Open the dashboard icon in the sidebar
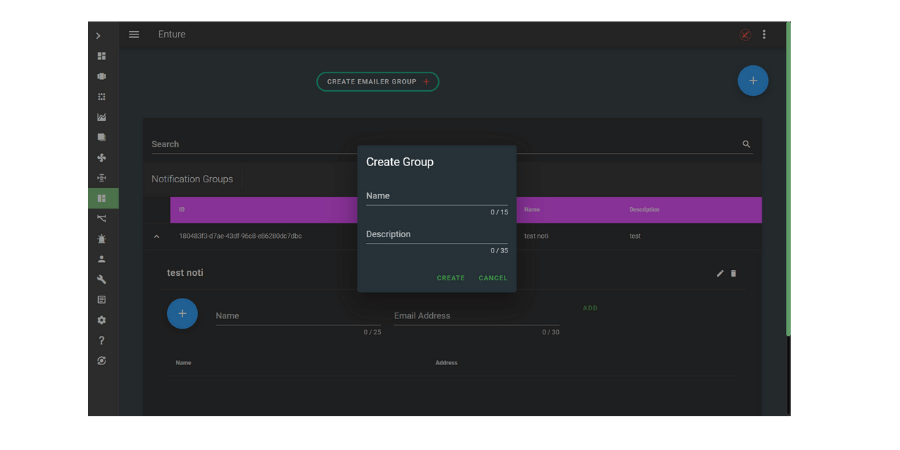 coord(102,56)
